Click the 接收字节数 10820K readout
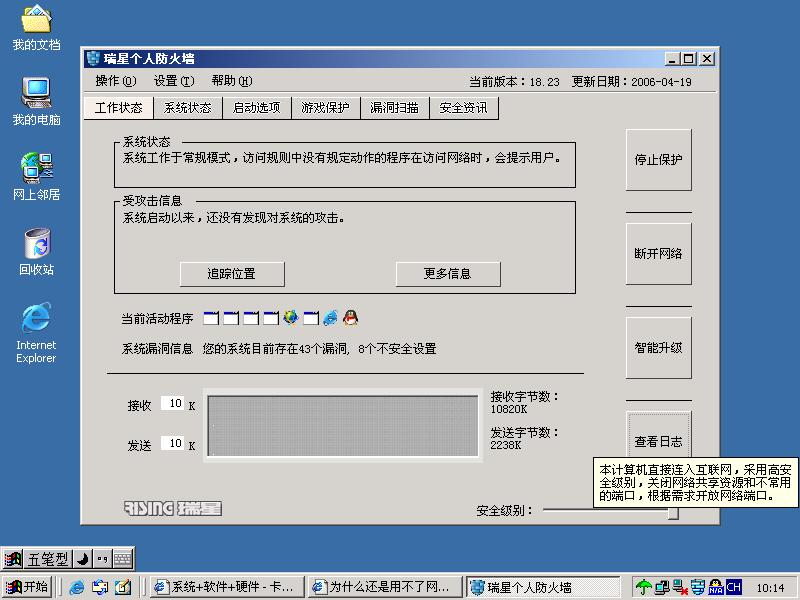Image resolution: width=800 pixels, height=600 pixels. [x=524, y=403]
